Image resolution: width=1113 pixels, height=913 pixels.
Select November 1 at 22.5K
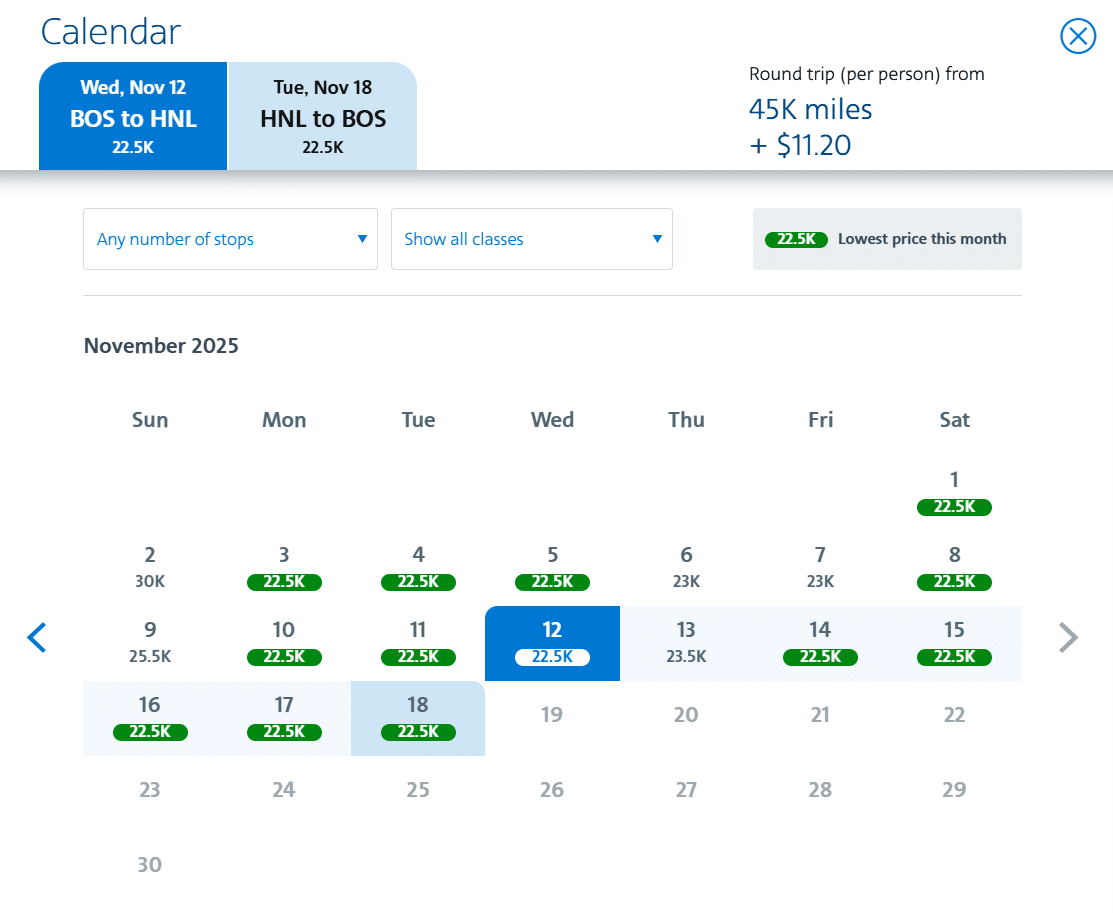click(x=954, y=492)
